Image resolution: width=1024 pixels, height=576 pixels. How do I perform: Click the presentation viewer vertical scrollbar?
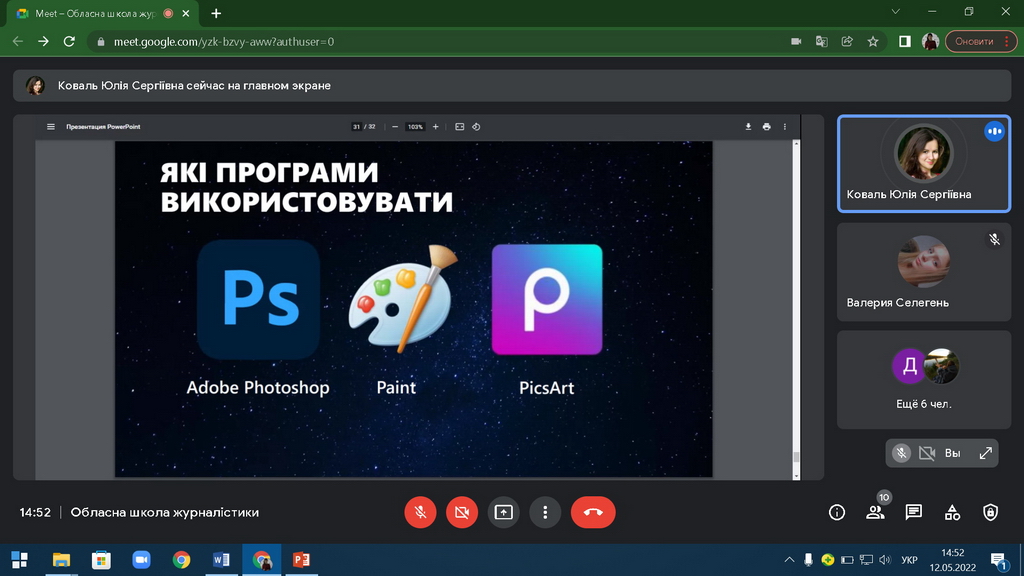[796, 310]
